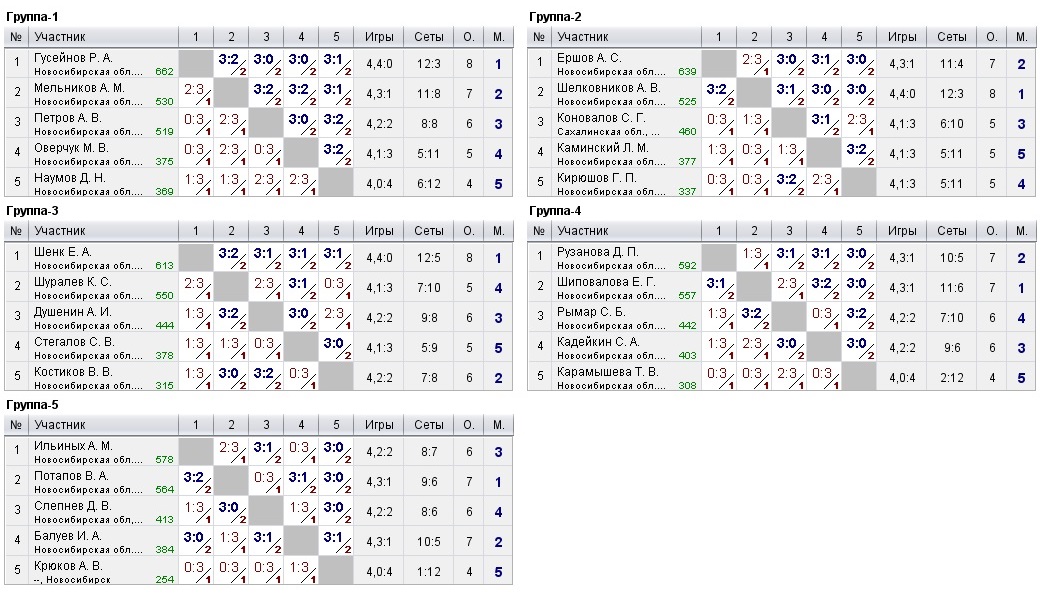Viewport: 1046px width, 595px height.
Task: Click Сеты column header in Группа-2
Action: tap(951, 37)
